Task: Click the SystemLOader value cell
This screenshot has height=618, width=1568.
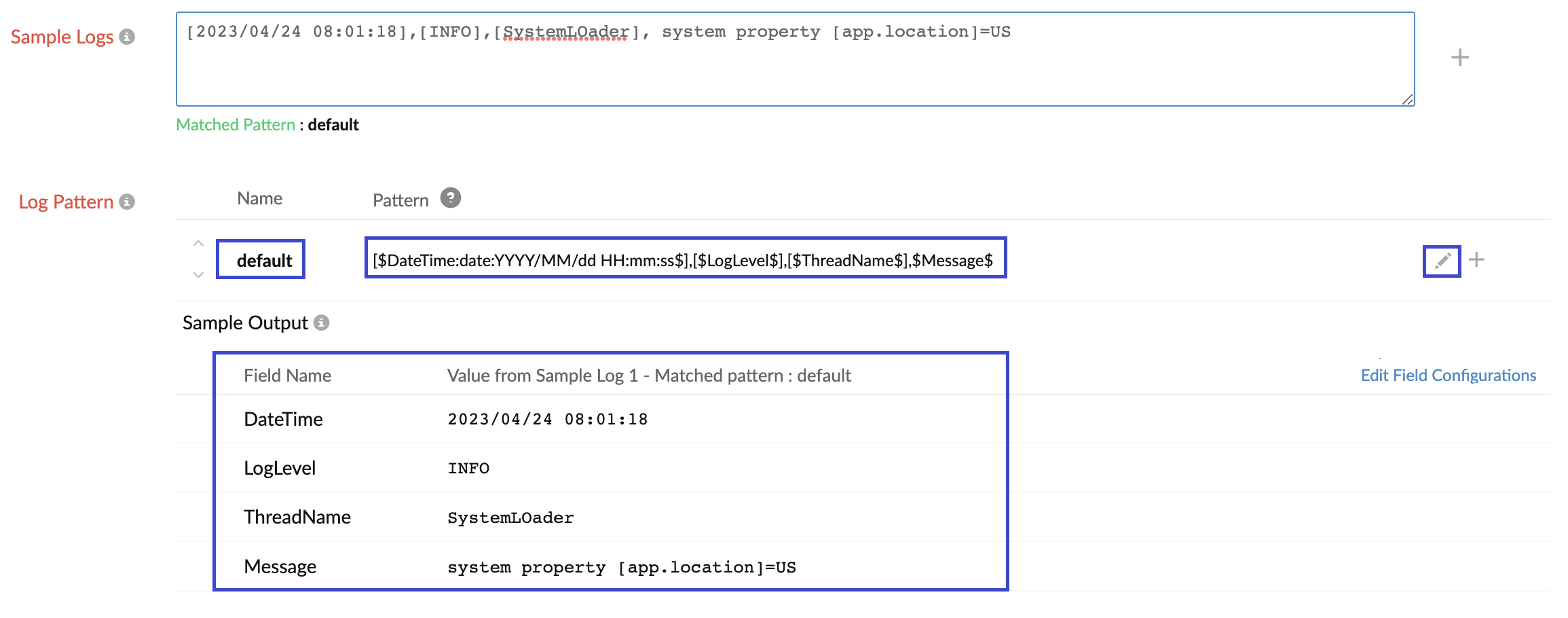Action: pyautogui.click(x=510, y=517)
